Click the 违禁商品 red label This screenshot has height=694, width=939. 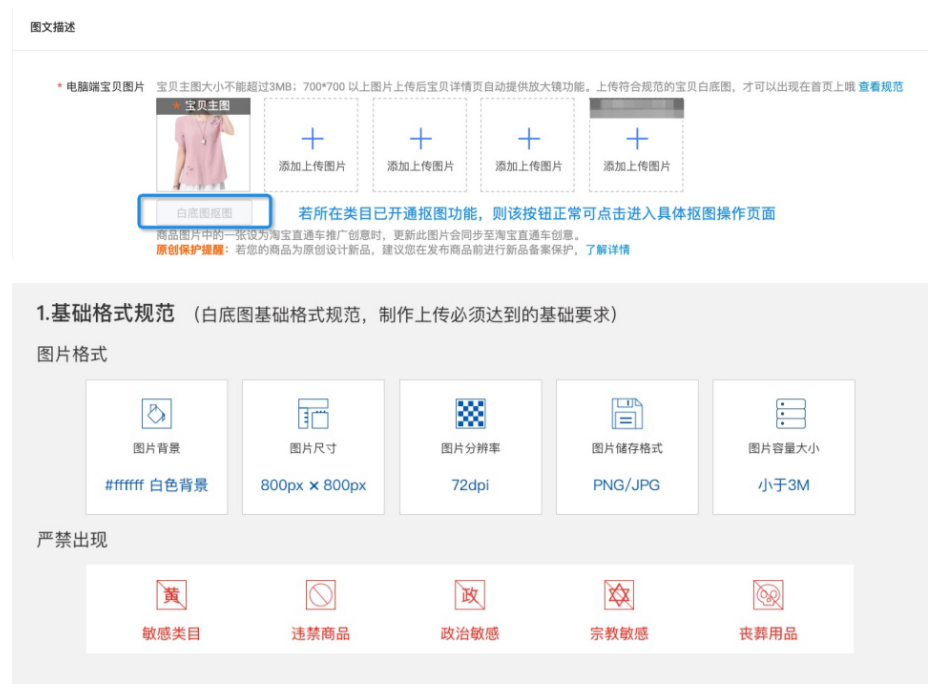click(x=320, y=634)
